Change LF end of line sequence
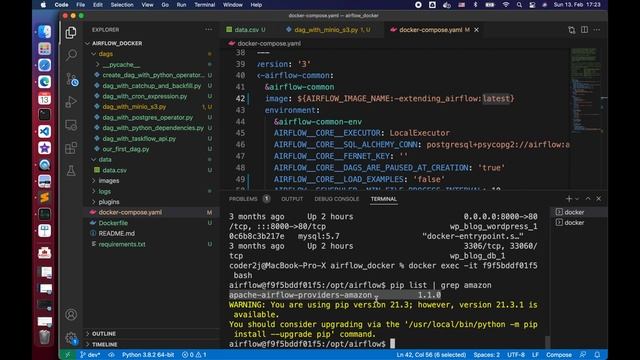640x360 pixels. (x=535, y=355)
